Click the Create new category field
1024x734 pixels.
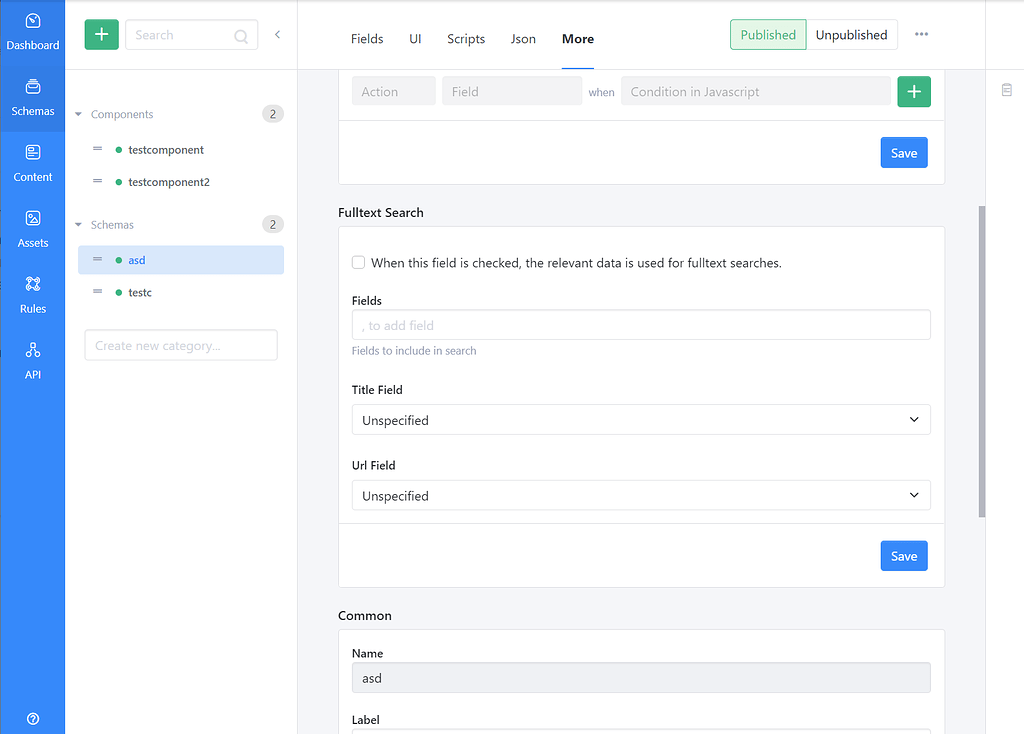(180, 345)
